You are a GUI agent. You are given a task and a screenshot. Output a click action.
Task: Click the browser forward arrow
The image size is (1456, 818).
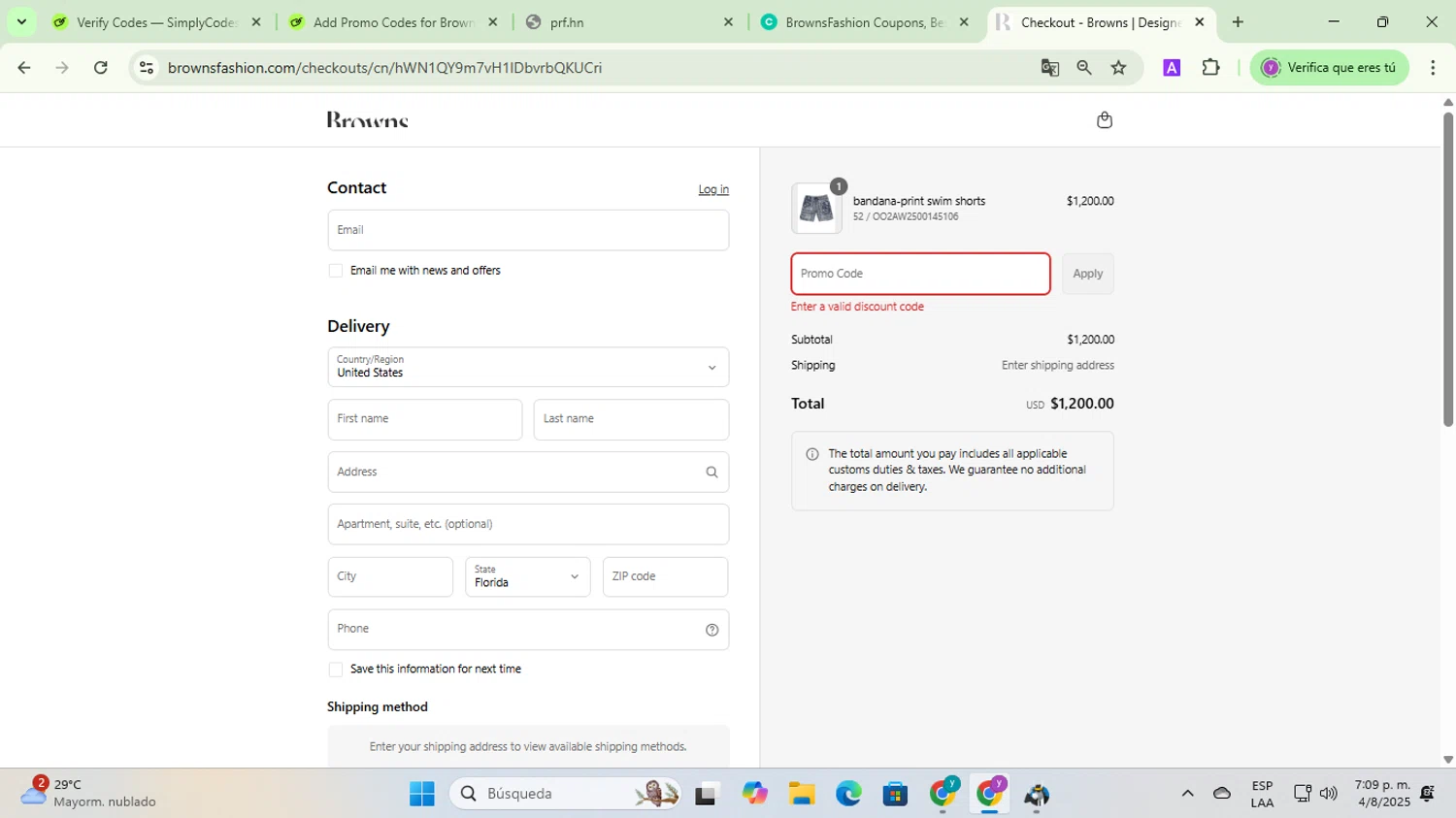click(62, 68)
